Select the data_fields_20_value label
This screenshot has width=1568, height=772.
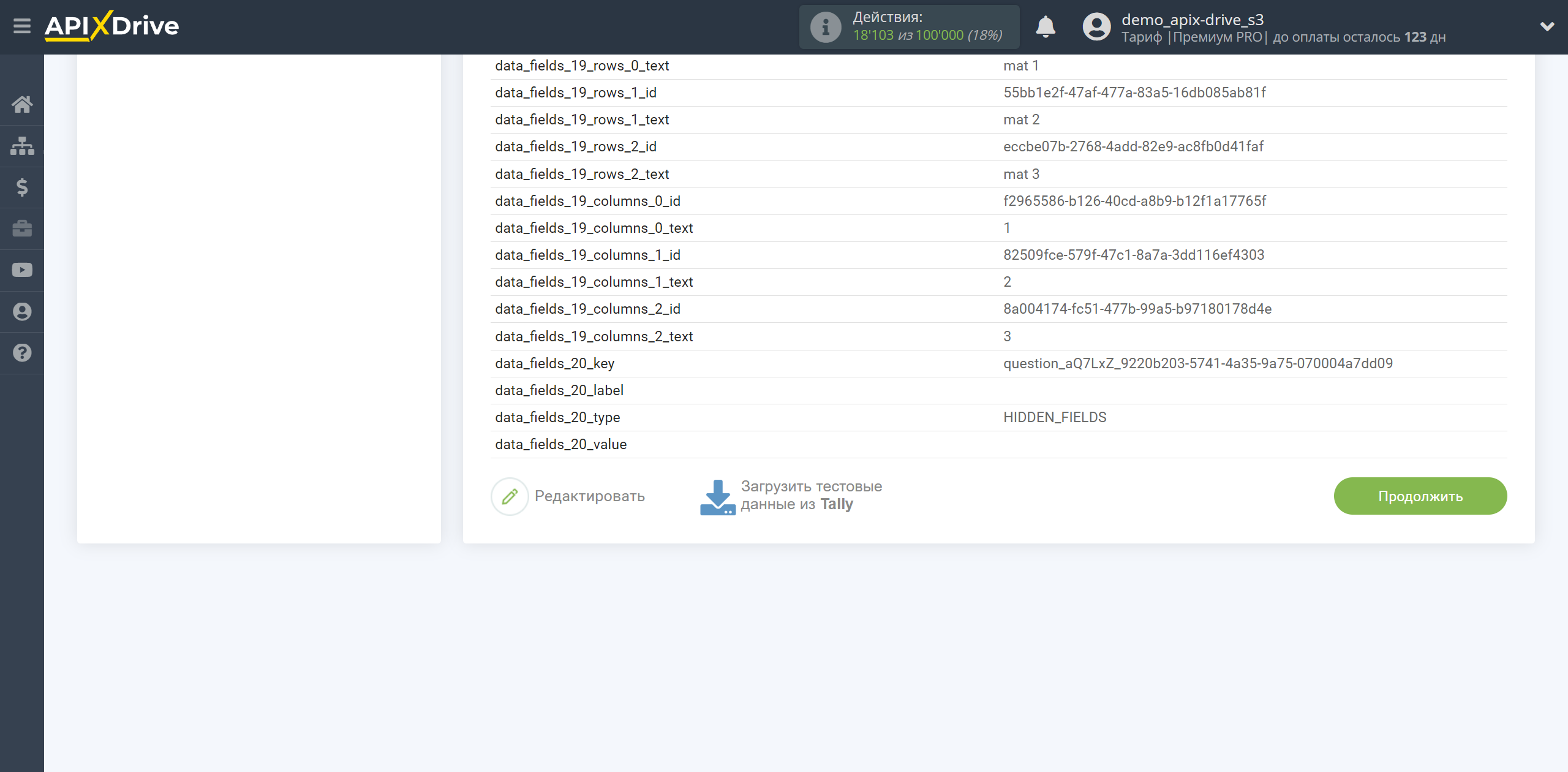tap(560, 444)
